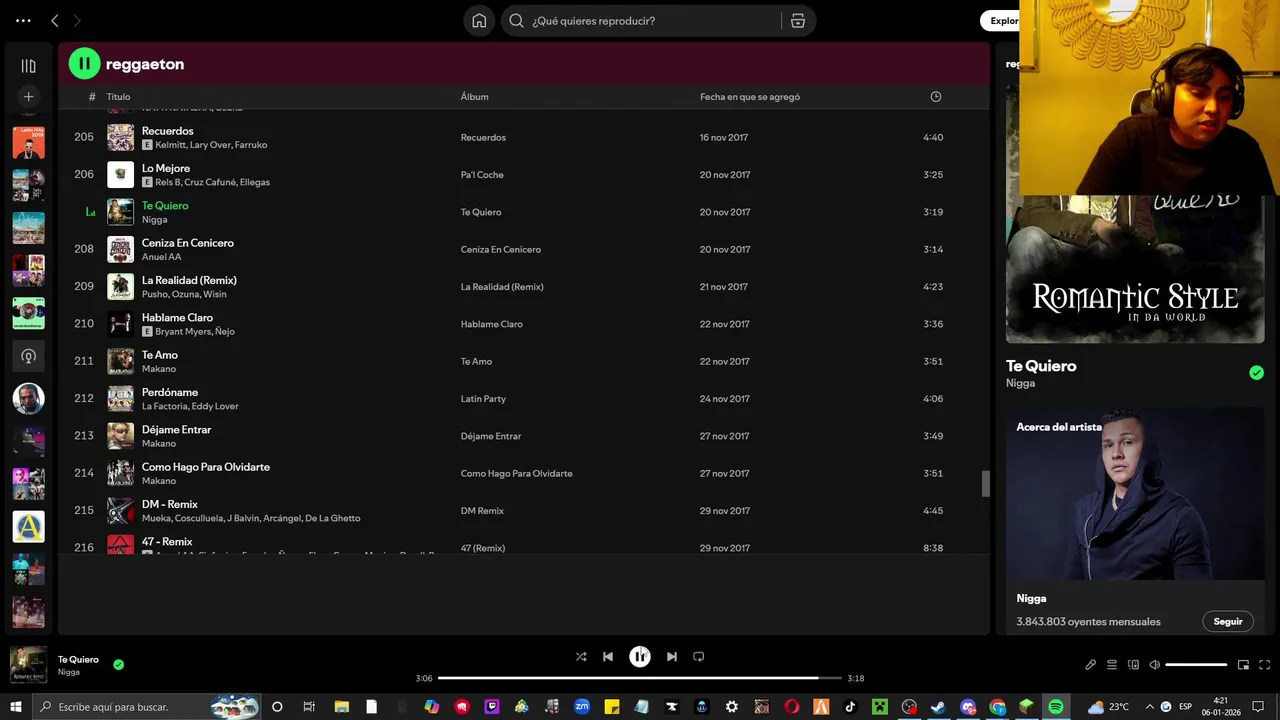
Task: Open the Latin Hits playlist in the sidebar
Action: click(28, 143)
